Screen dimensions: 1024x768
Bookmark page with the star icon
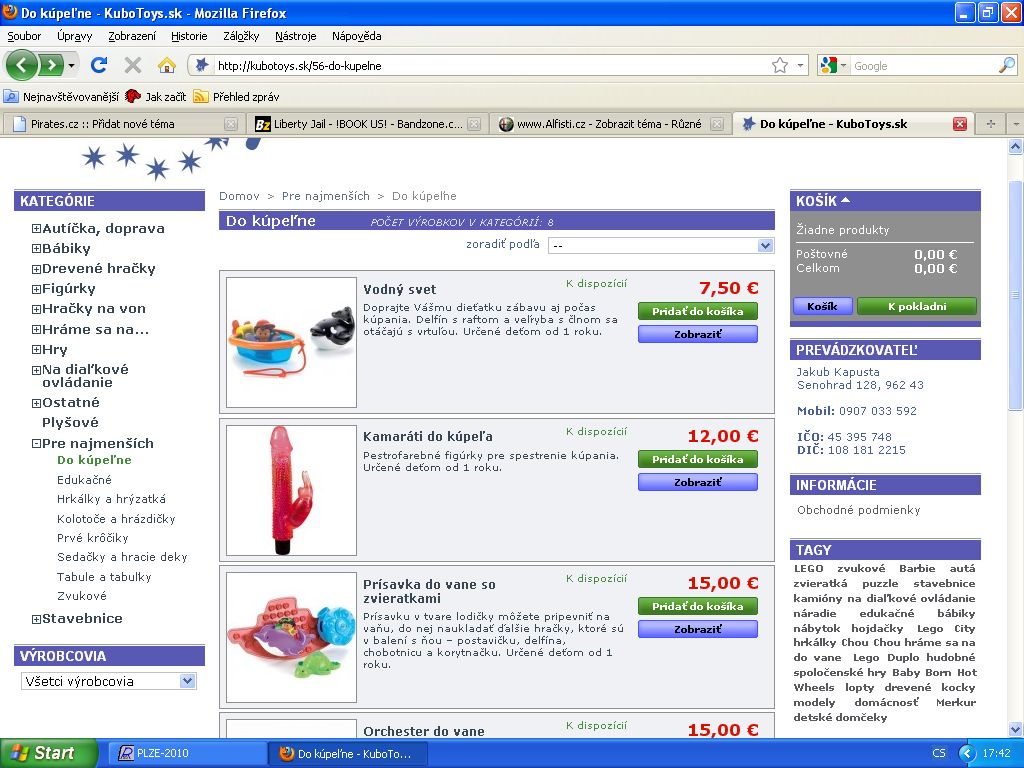coord(780,66)
